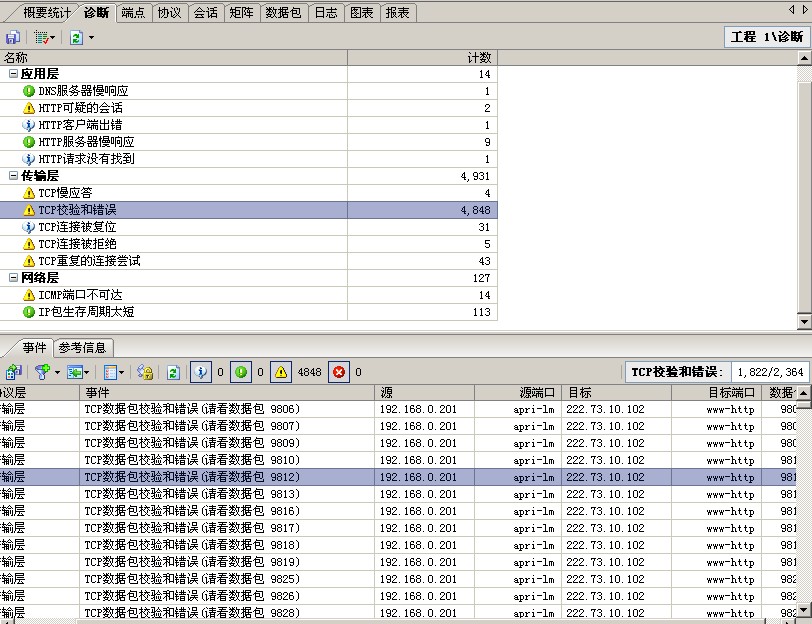812x624 pixels.
Task: Click scroll down arrow of diagnosis list
Action: pos(805,322)
